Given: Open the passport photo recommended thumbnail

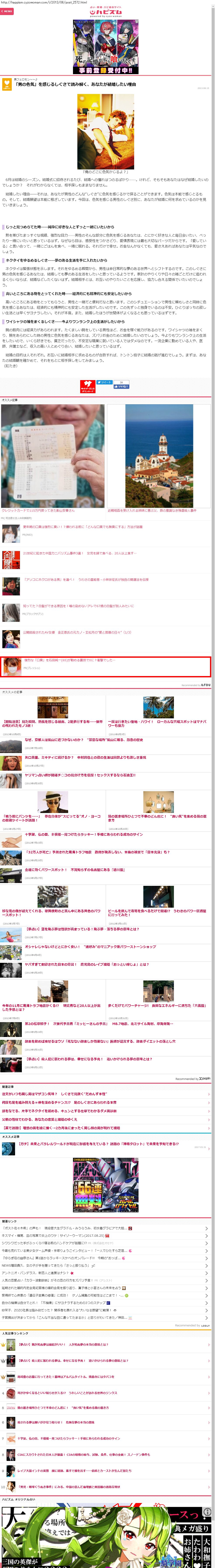Looking at the screenshot, I should point(53,456).
